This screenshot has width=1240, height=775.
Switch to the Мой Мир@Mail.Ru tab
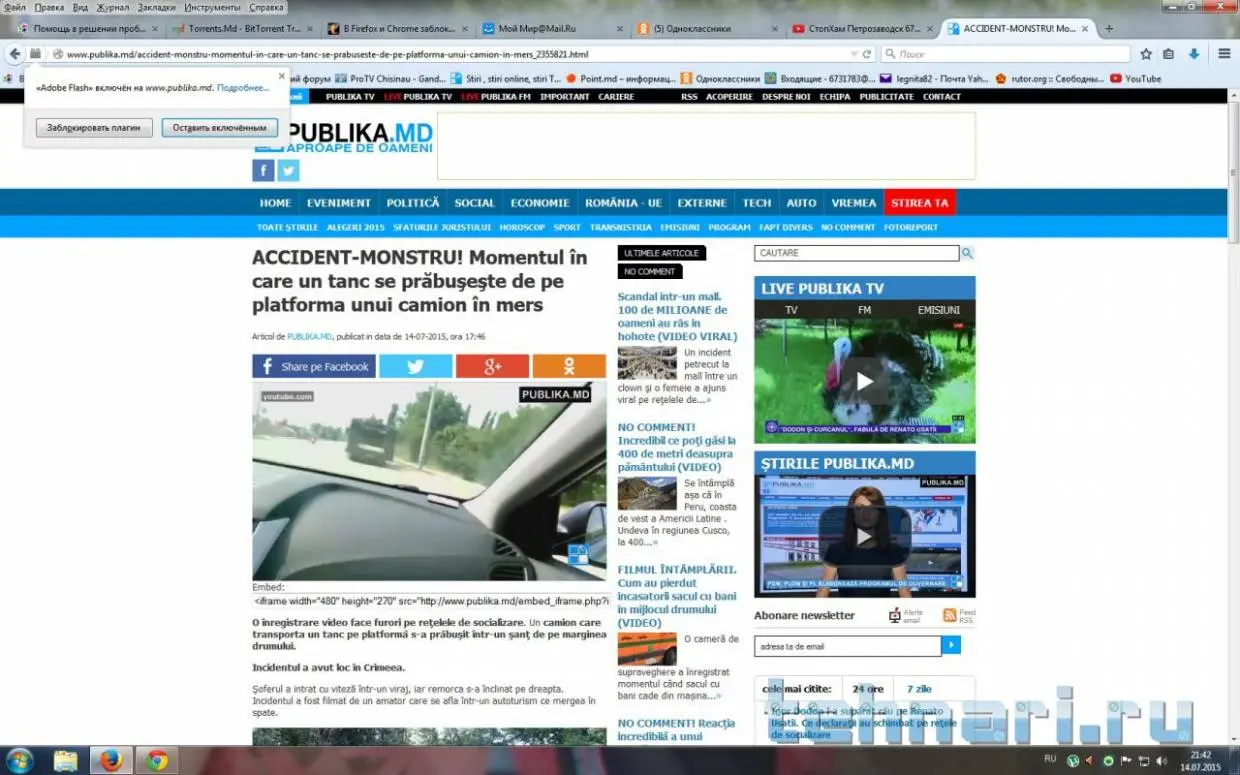tap(550, 28)
